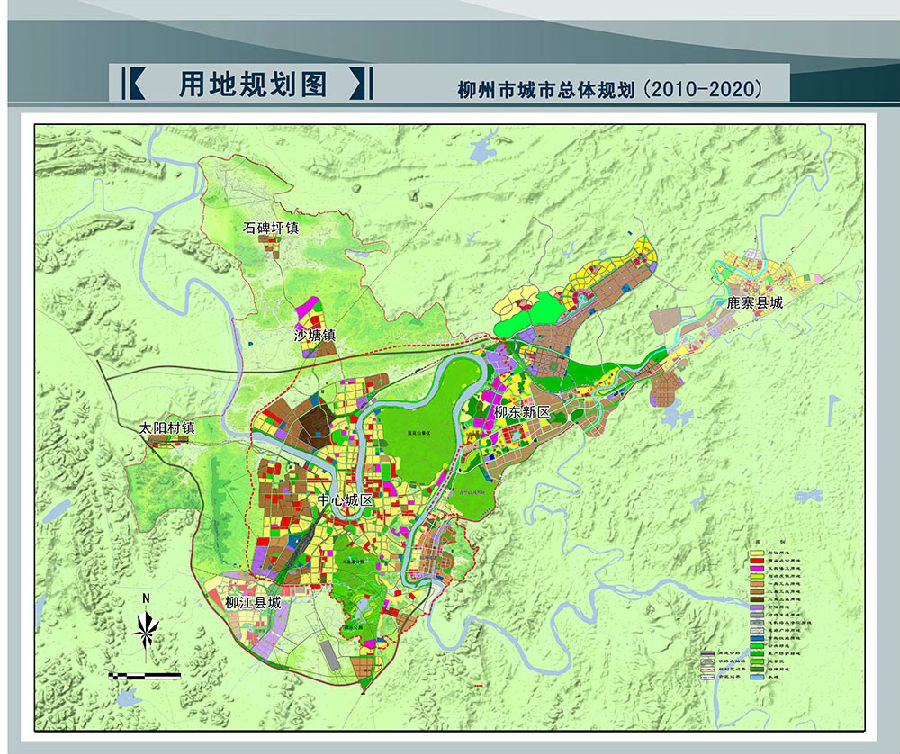This screenshot has height=754, width=900.
Task: Select the 石碑坪镇 map label
Action: pos(272,228)
